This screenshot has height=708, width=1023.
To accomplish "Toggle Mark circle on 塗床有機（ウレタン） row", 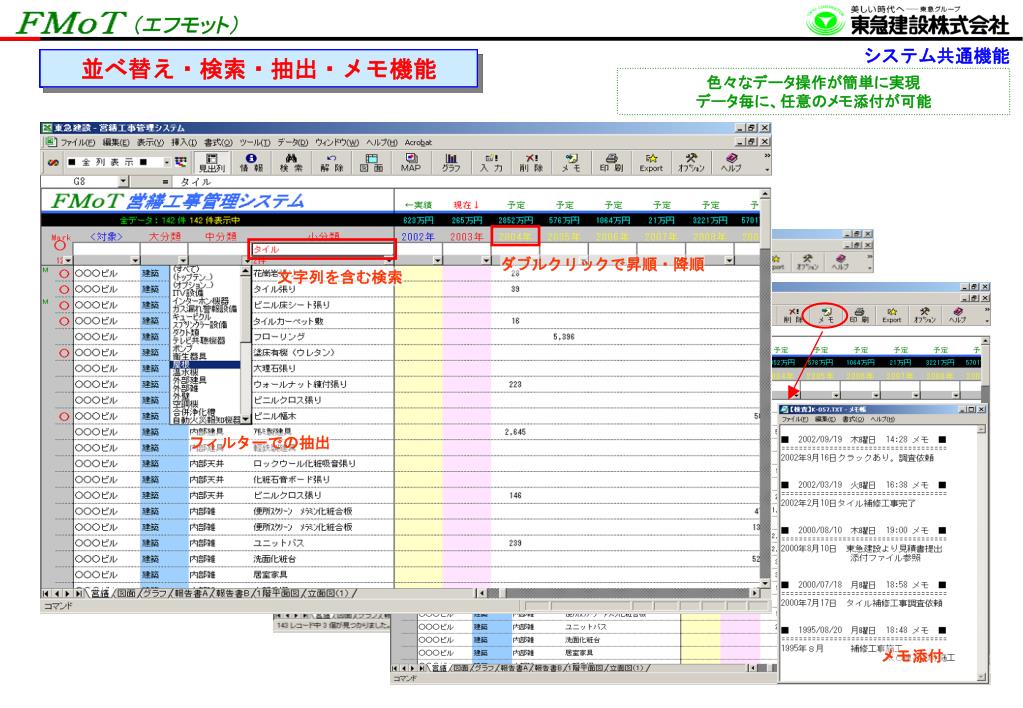I will pos(64,352).
